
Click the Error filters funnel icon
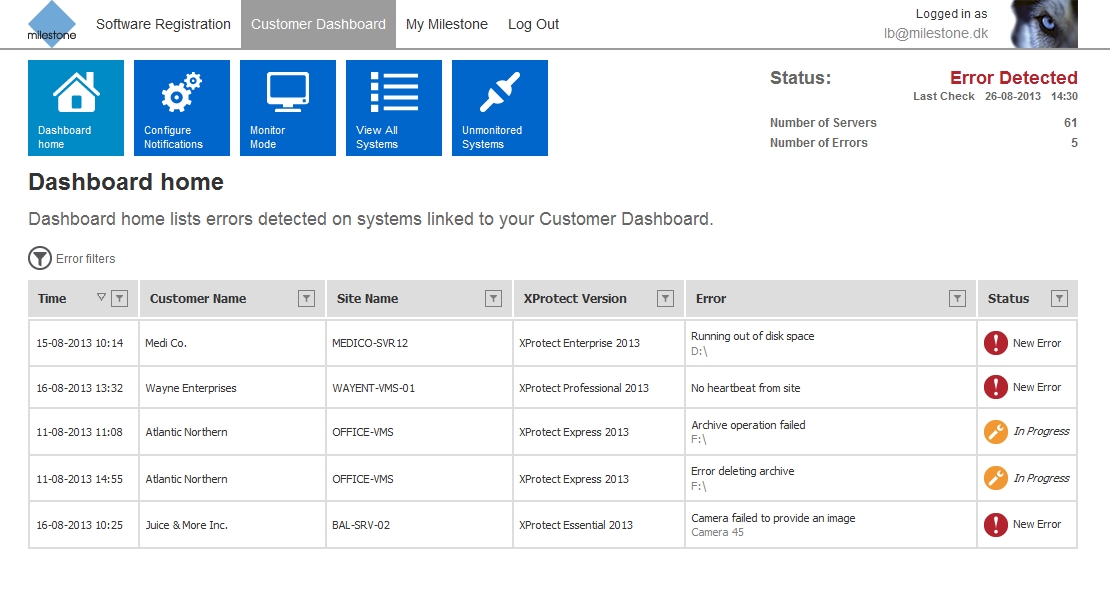tap(40, 258)
